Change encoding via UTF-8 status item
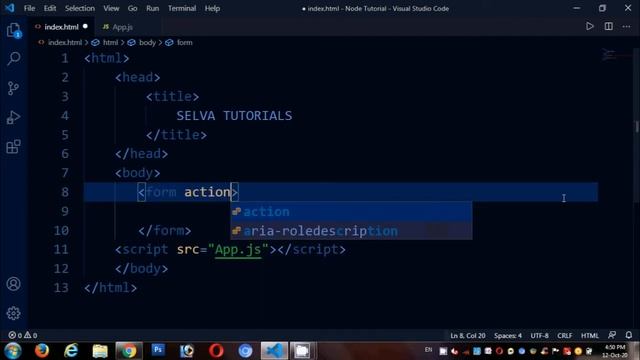 pos(539,336)
